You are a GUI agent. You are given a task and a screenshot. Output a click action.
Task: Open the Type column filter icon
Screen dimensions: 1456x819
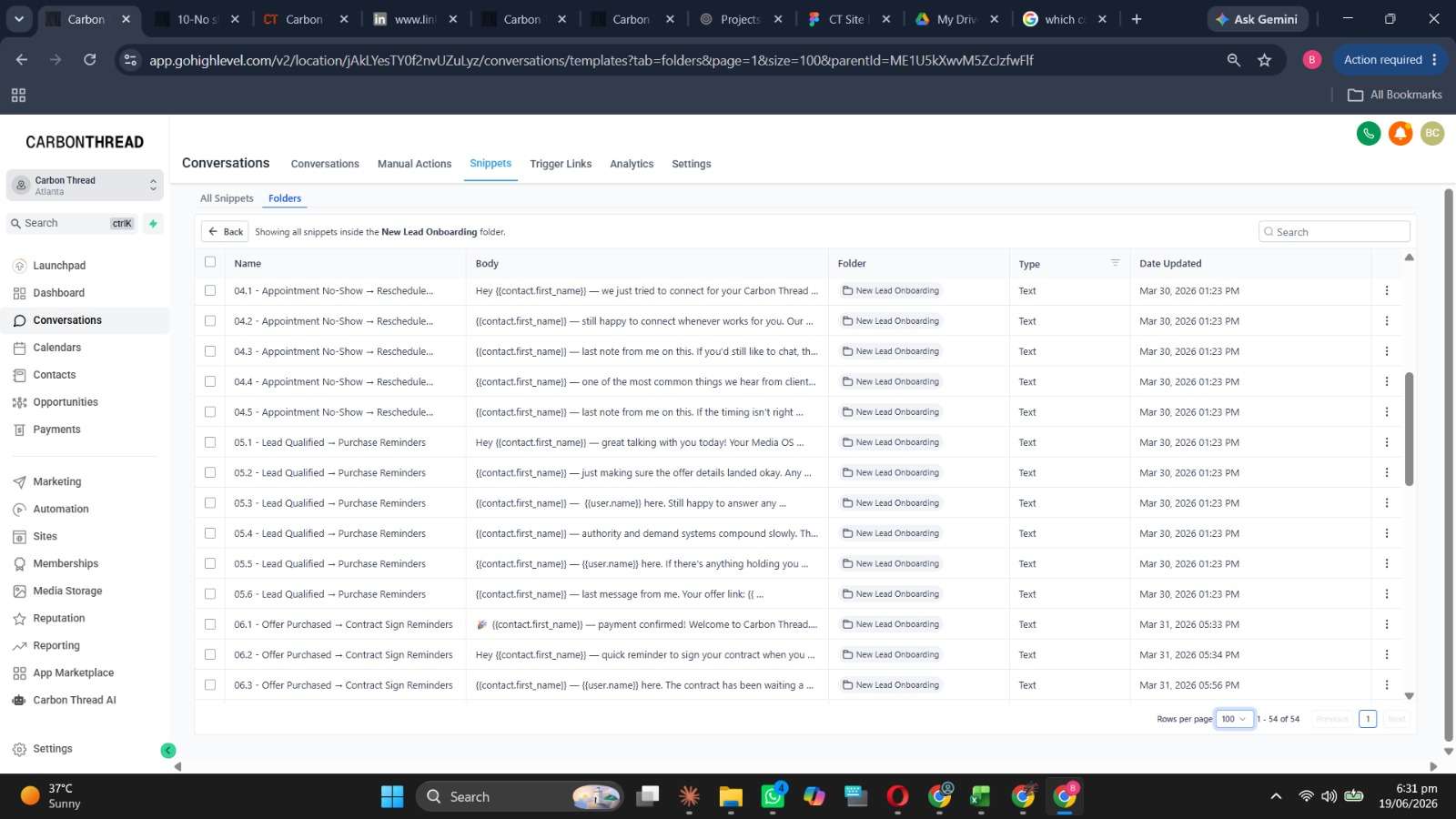pyautogui.click(x=1115, y=263)
